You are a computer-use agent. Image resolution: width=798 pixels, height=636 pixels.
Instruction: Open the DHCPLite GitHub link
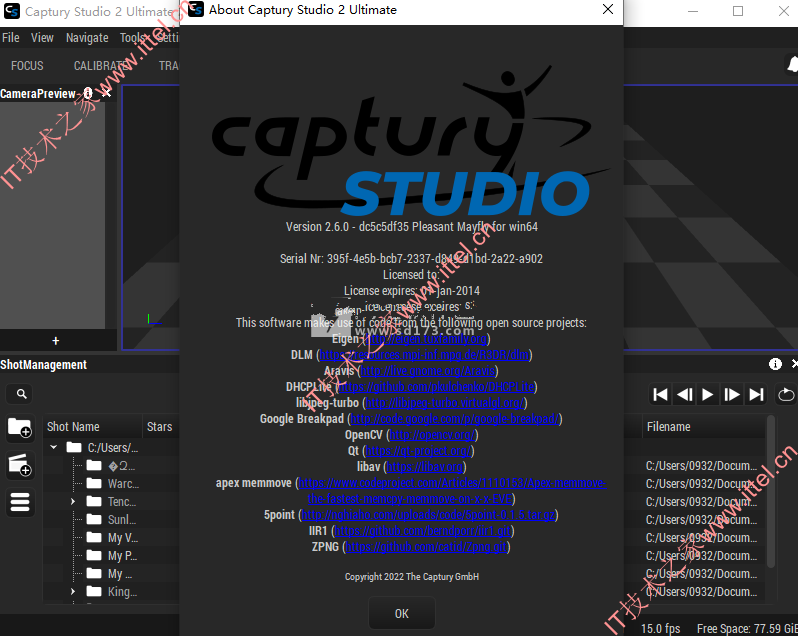click(436, 387)
